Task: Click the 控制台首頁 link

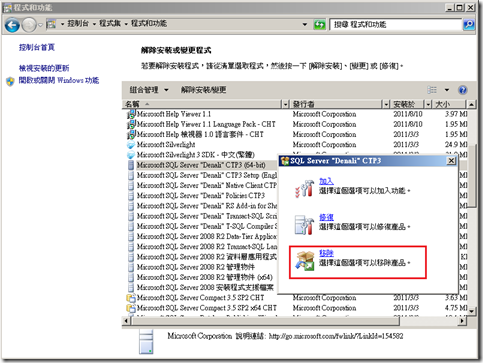Action: coord(37,47)
